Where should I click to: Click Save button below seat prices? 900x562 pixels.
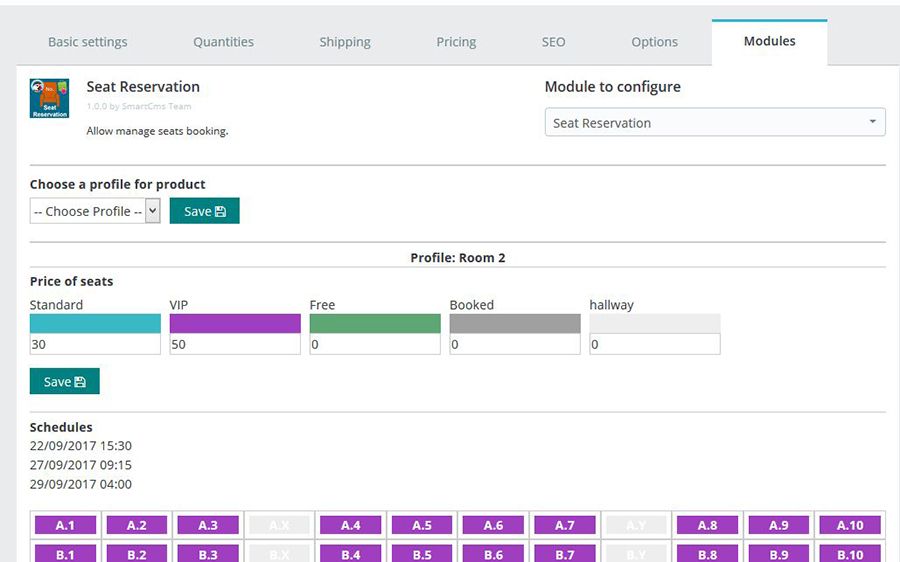[64, 381]
